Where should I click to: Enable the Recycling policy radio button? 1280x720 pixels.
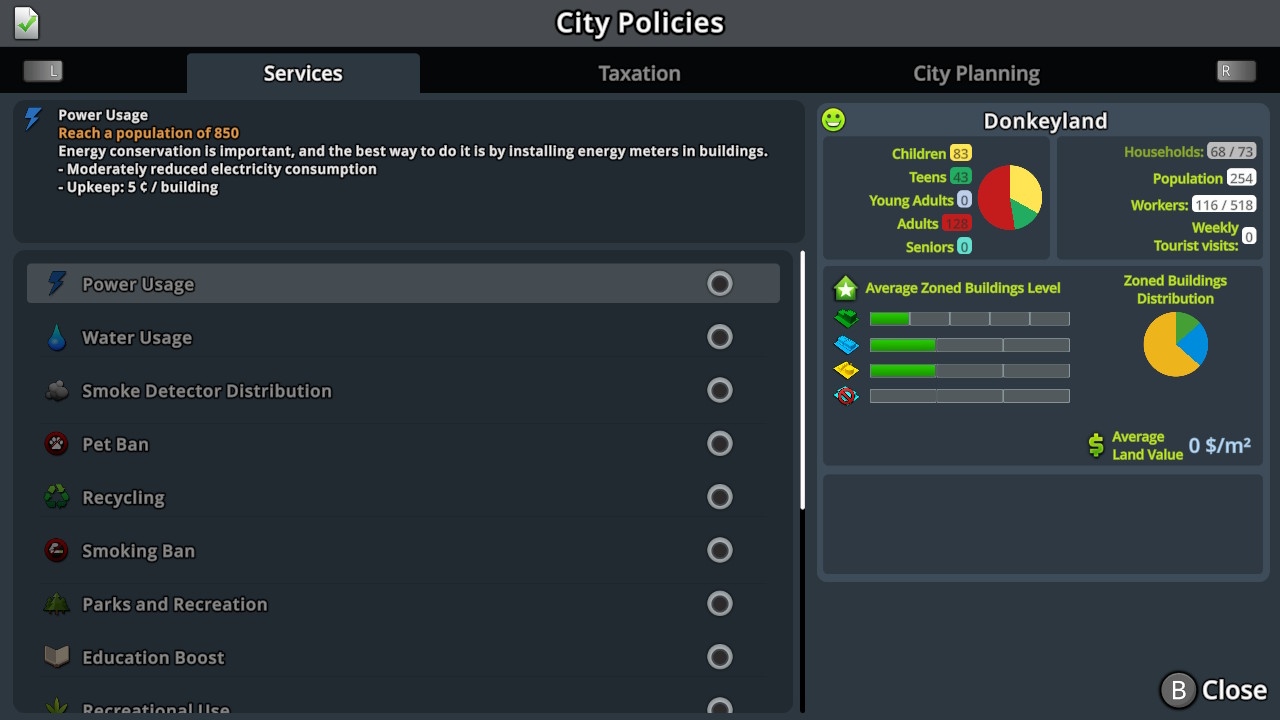(720, 497)
